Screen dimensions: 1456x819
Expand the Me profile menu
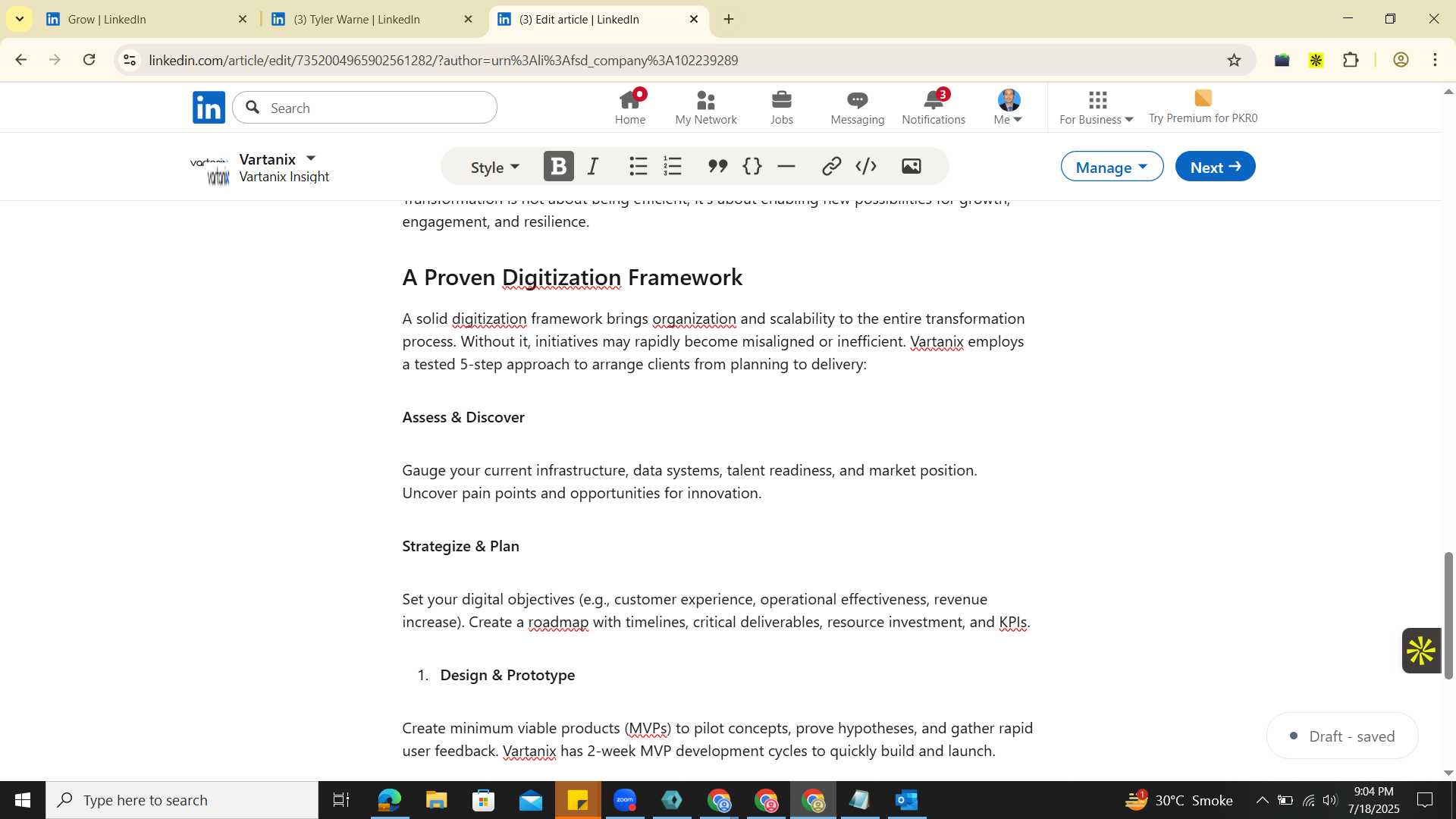point(1009,107)
